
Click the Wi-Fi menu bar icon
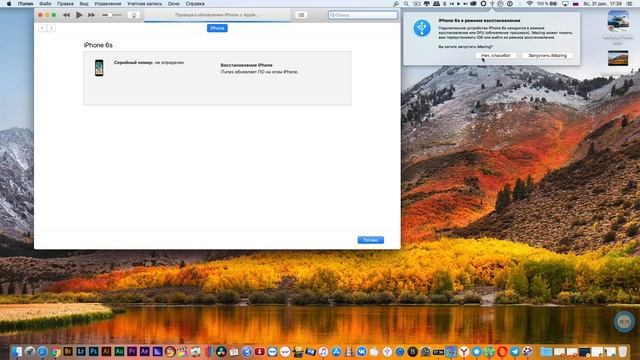point(529,4)
